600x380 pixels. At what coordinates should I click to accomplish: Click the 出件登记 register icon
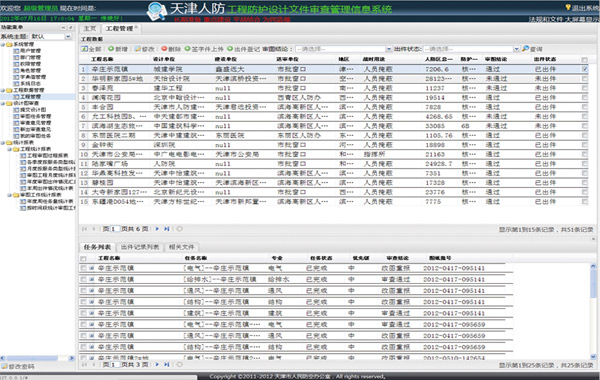230,49
